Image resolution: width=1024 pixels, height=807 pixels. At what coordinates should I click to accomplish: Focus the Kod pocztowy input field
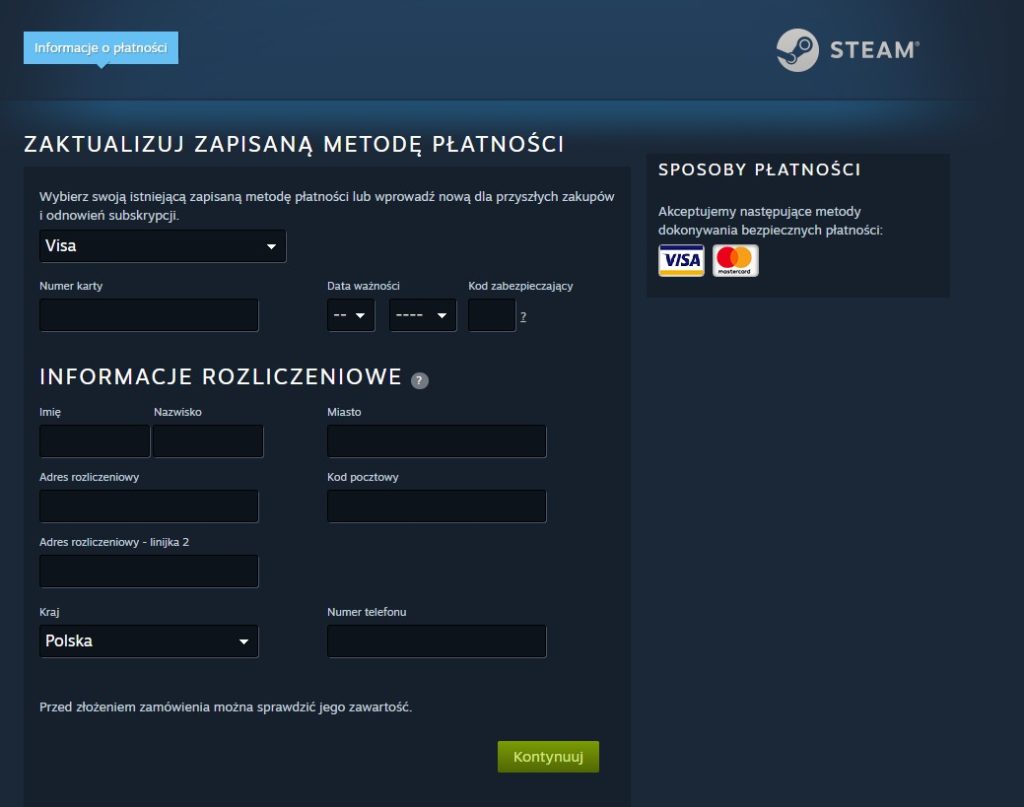click(x=436, y=507)
